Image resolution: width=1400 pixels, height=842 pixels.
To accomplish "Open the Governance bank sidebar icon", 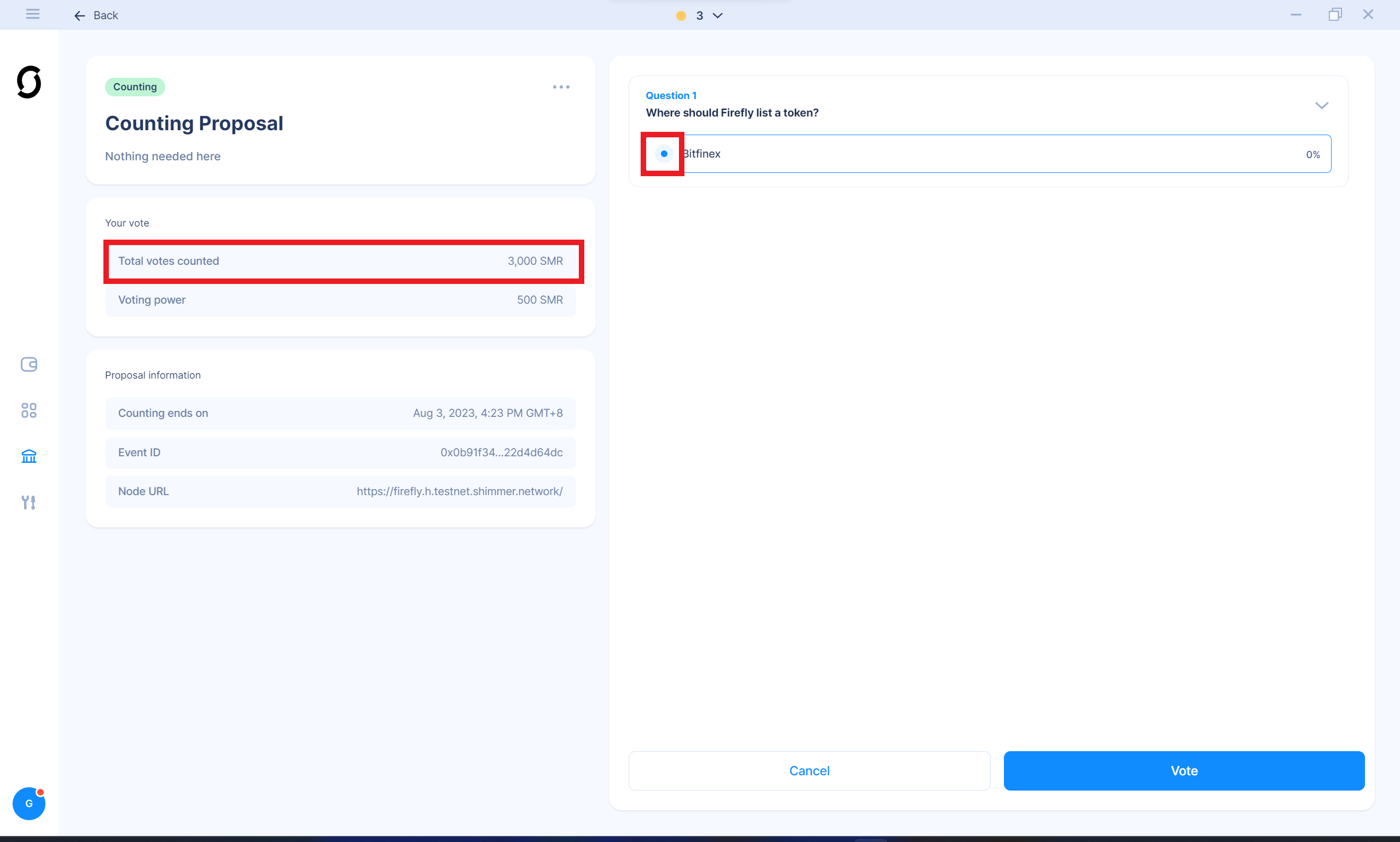I will [29, 456].
